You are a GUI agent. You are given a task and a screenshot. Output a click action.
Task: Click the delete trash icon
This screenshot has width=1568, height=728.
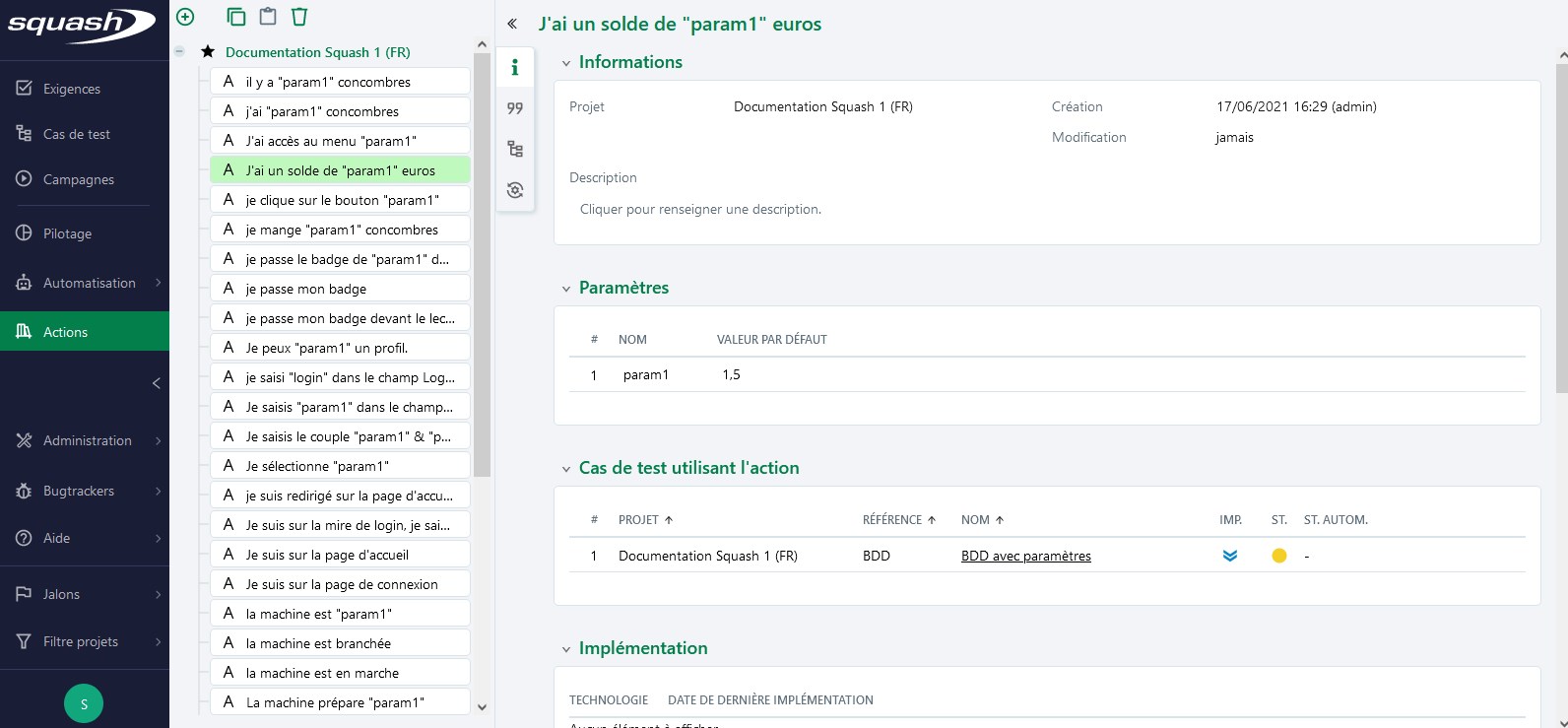(x=299, y=17)
